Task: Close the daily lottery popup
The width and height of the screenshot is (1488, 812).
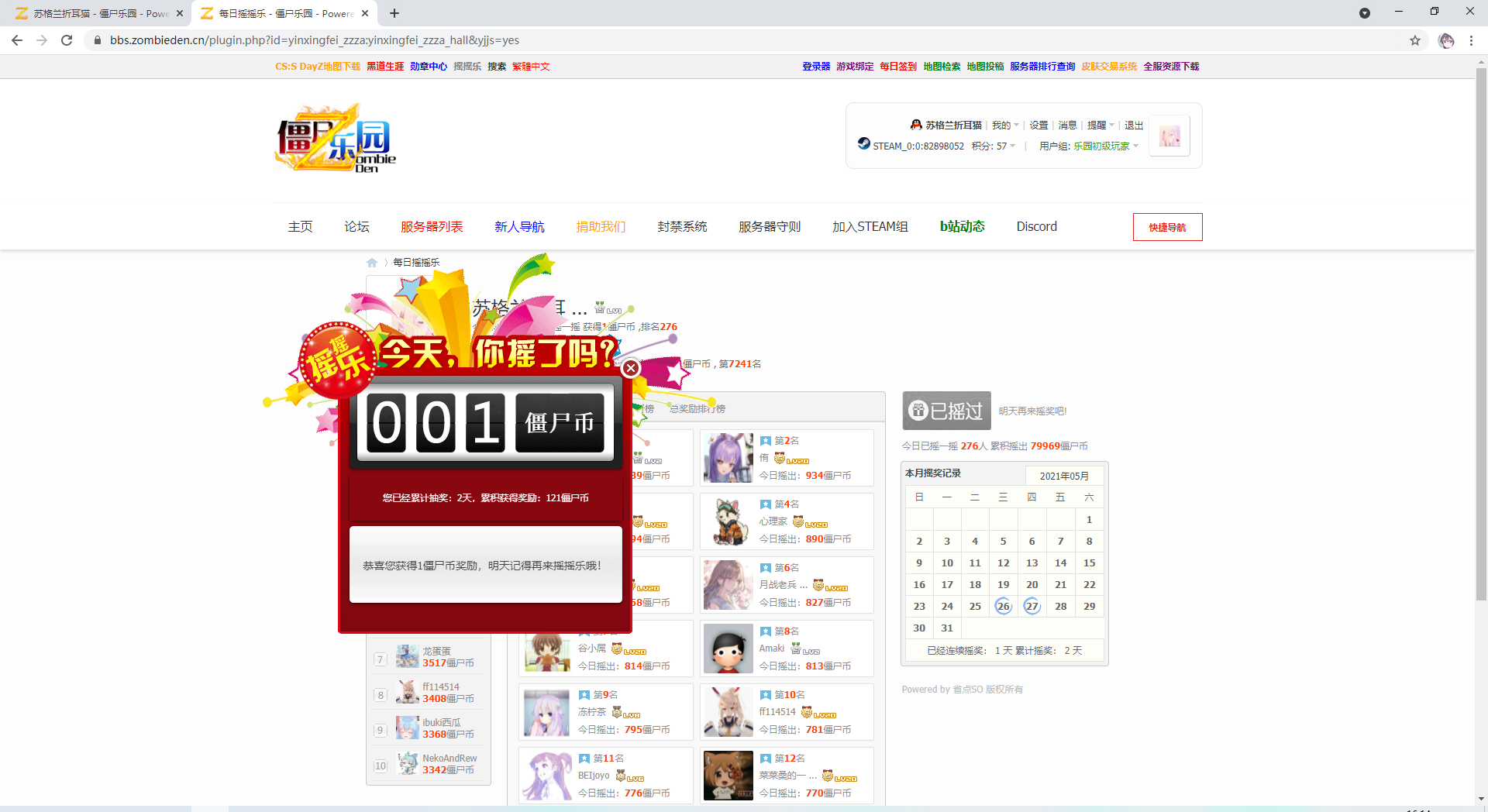Action: coord(631,368)
